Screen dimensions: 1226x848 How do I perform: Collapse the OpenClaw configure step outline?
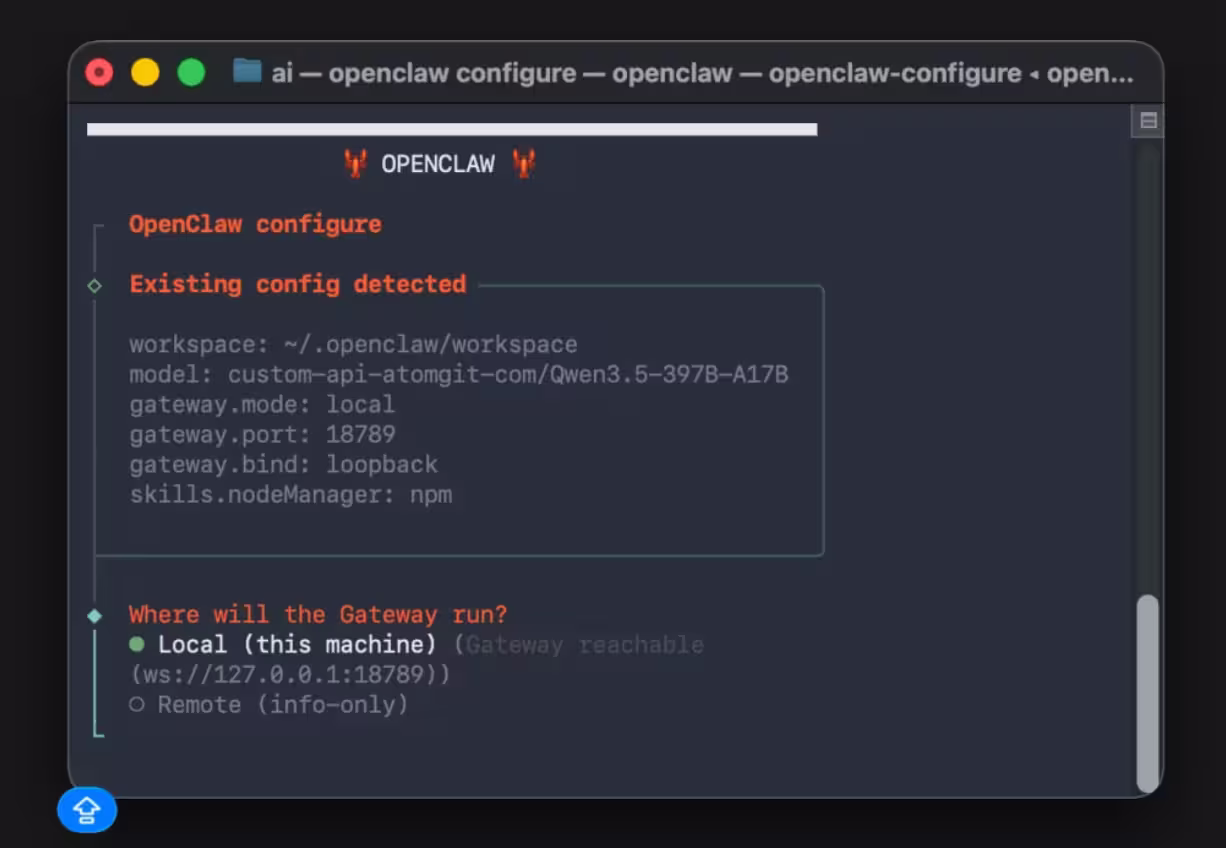pos(254,224)
